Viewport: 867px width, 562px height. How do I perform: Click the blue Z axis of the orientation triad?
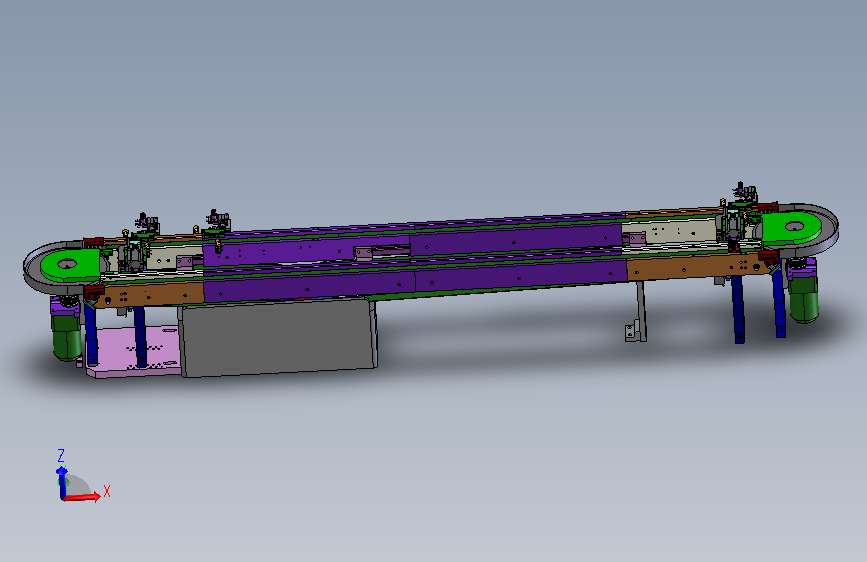point(61,483)
